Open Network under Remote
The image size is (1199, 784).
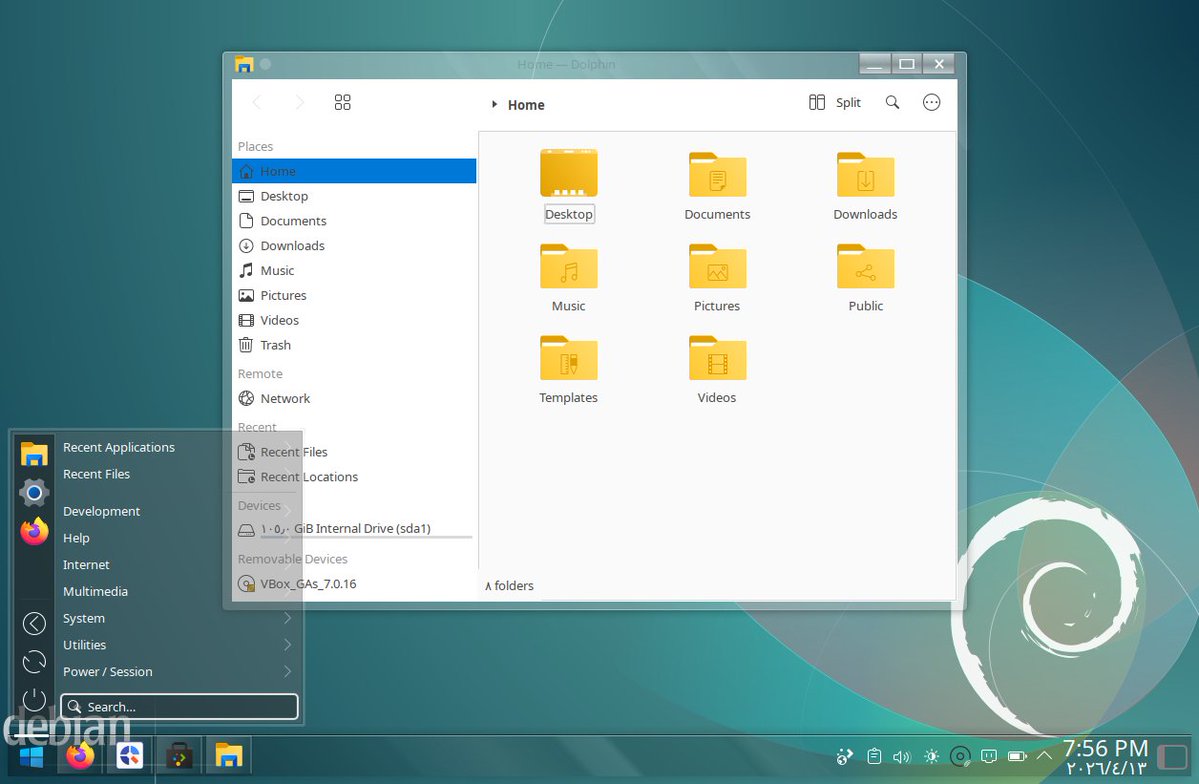[354, 399]
